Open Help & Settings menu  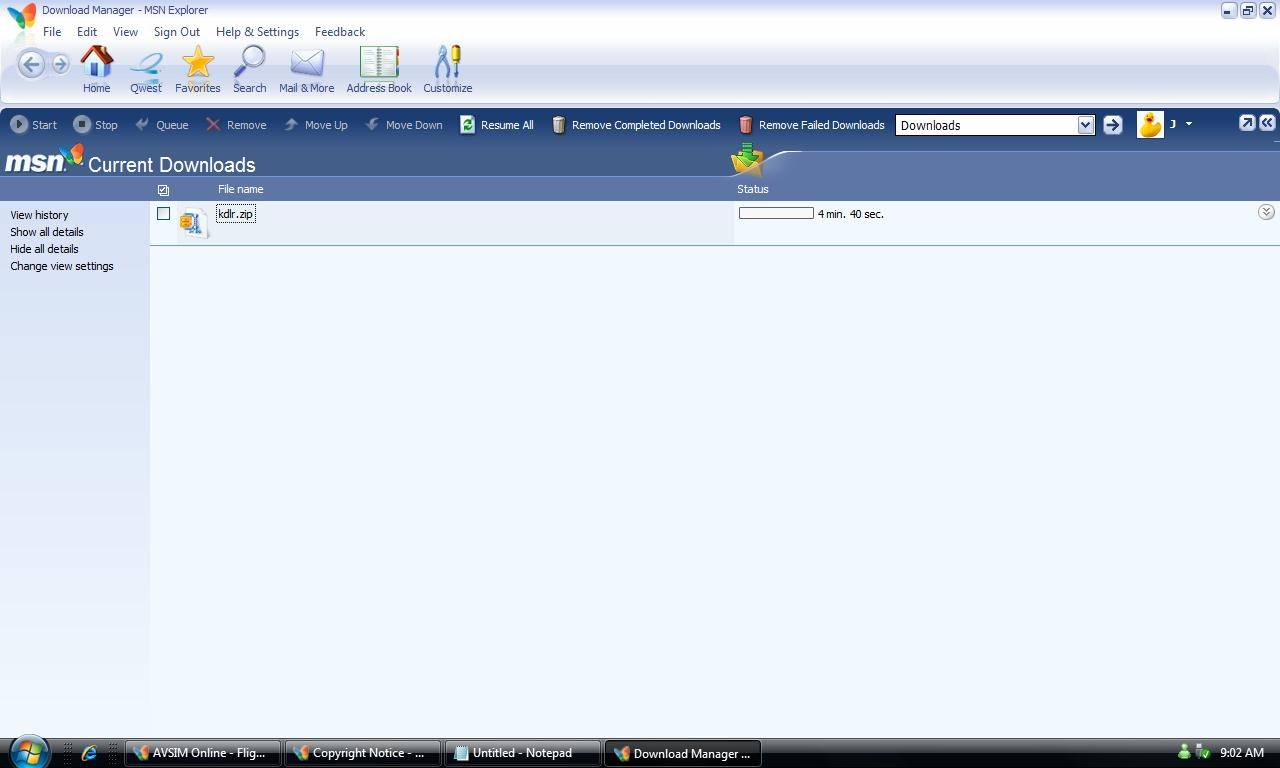tap(257, 32)
